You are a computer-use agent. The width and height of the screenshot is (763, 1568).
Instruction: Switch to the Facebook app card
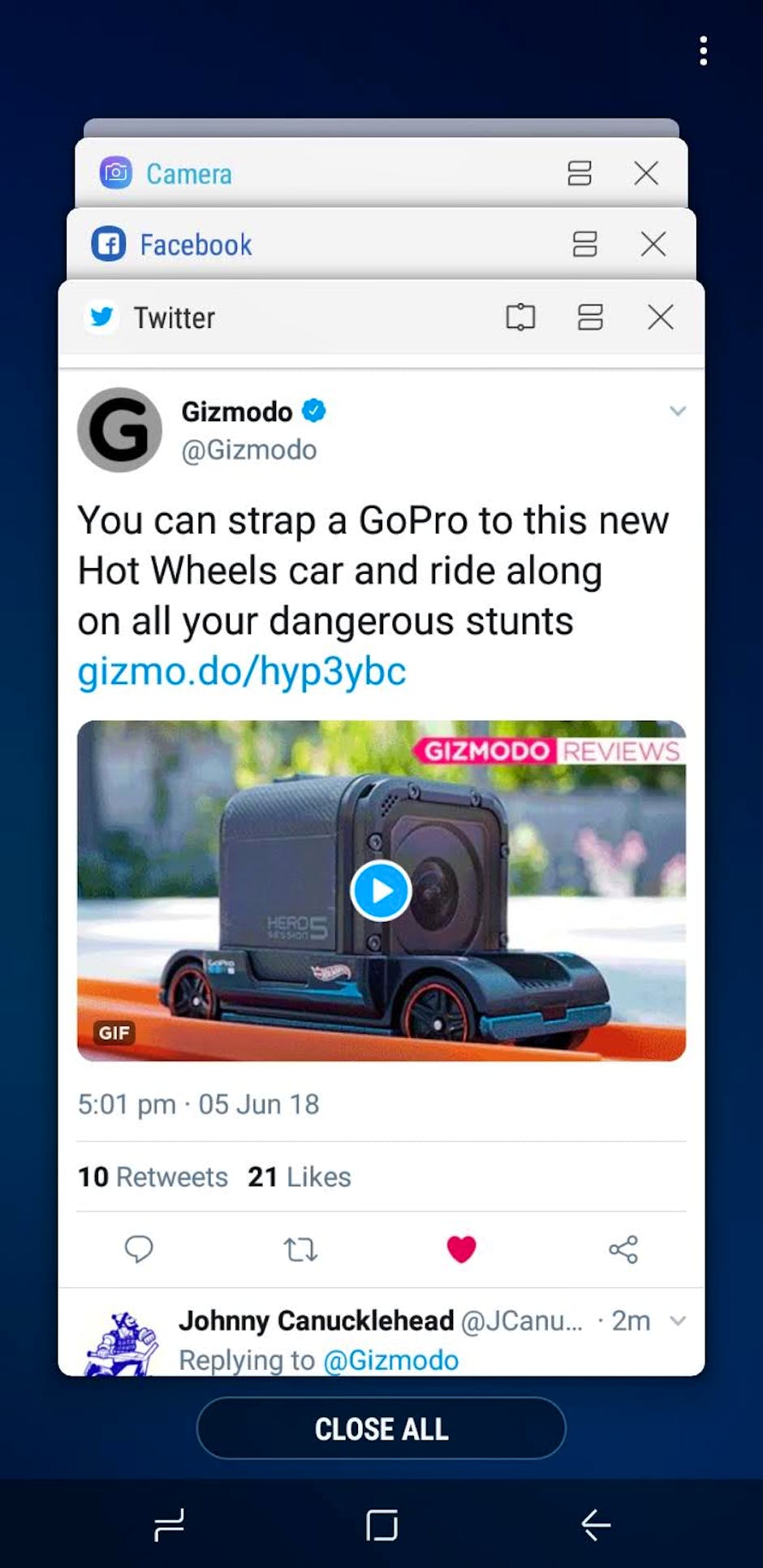[x=381, y=244]
